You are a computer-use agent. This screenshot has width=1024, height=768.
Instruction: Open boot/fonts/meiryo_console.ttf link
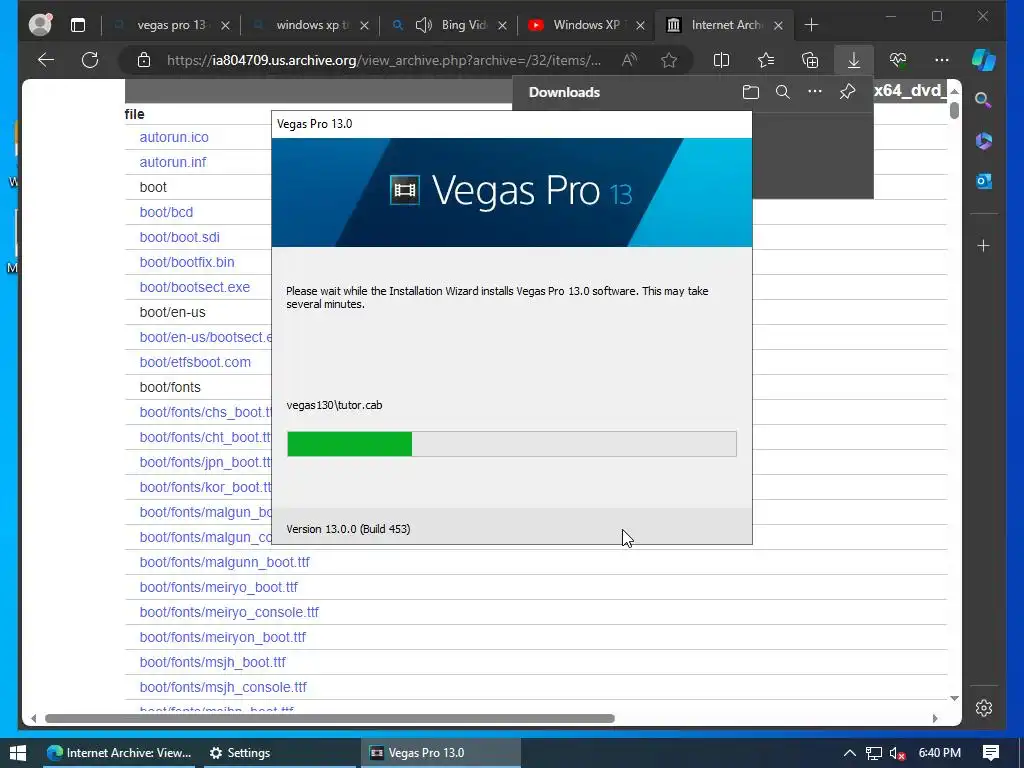coord(229,612)
